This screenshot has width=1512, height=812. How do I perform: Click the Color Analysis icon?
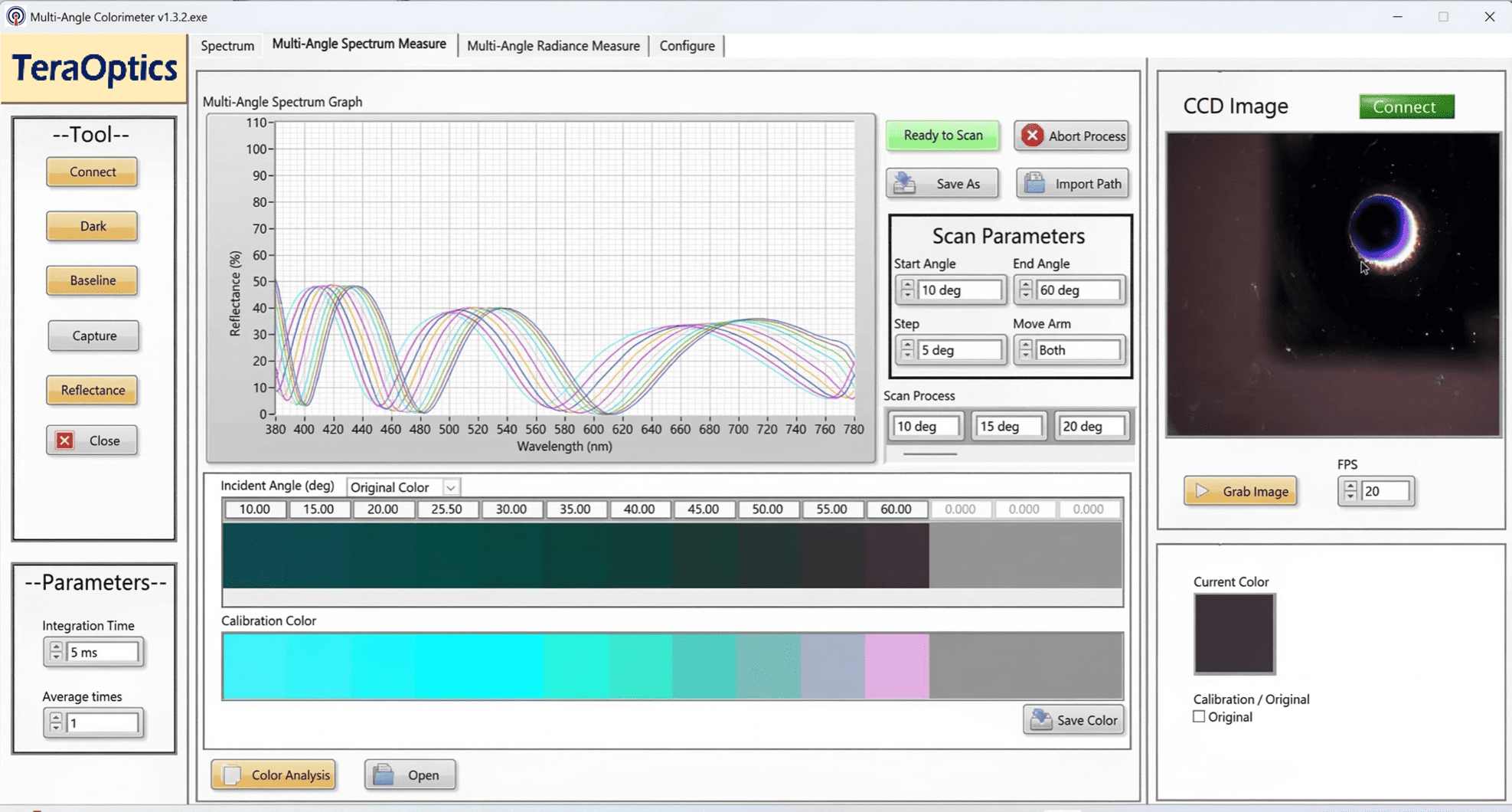coord(231,775)
